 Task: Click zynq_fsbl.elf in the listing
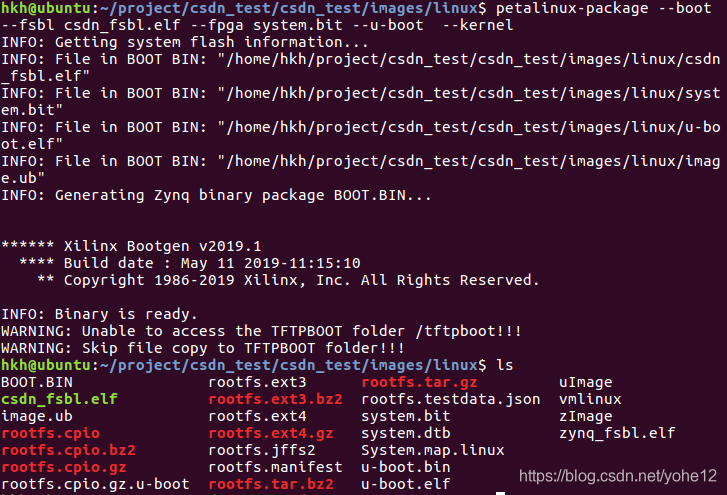coord(617,434)
